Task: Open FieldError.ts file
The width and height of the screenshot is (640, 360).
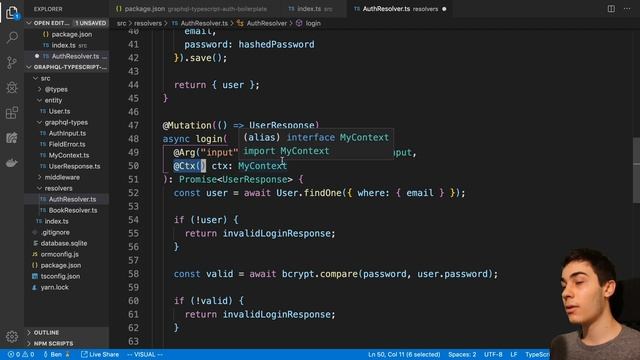Action: click(67, 144)
